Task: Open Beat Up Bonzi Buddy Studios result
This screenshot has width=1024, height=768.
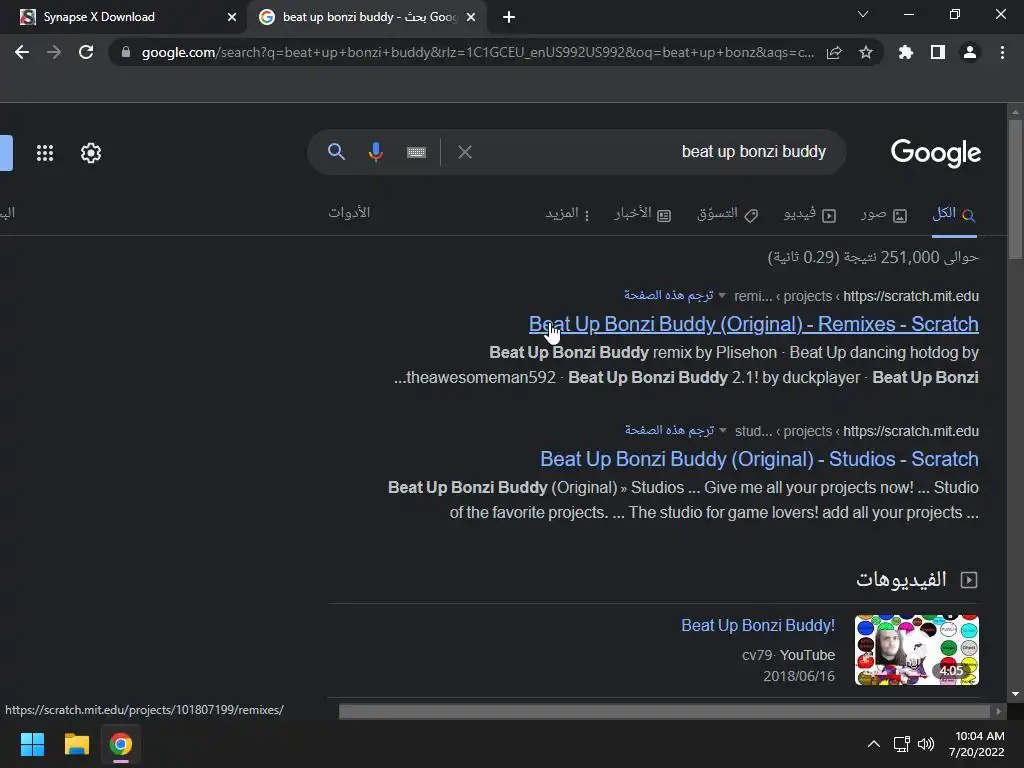Action: (x=759, y=459)
